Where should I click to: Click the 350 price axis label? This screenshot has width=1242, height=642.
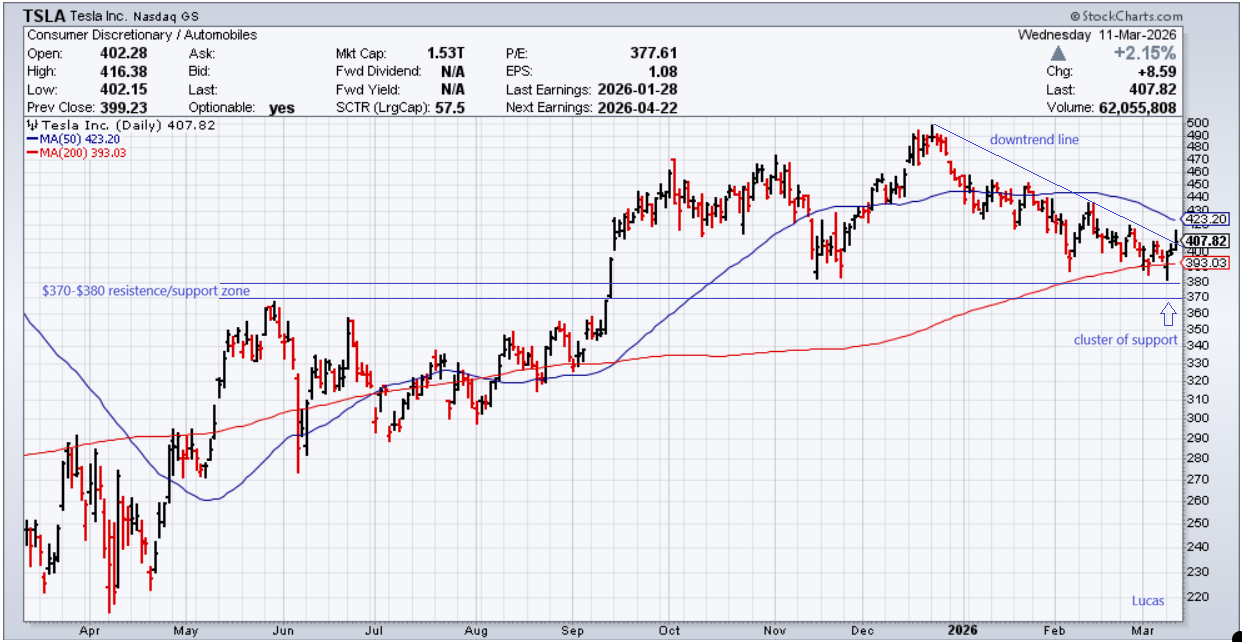point(1196,328)
